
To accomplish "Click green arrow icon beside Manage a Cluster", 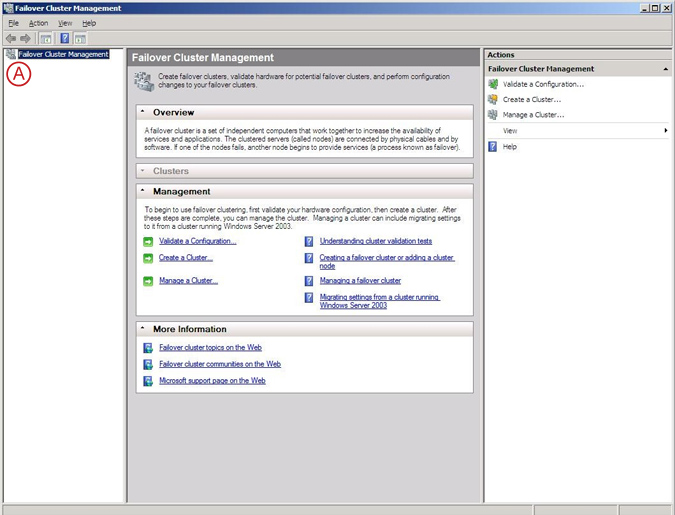I will click(148, 281).
